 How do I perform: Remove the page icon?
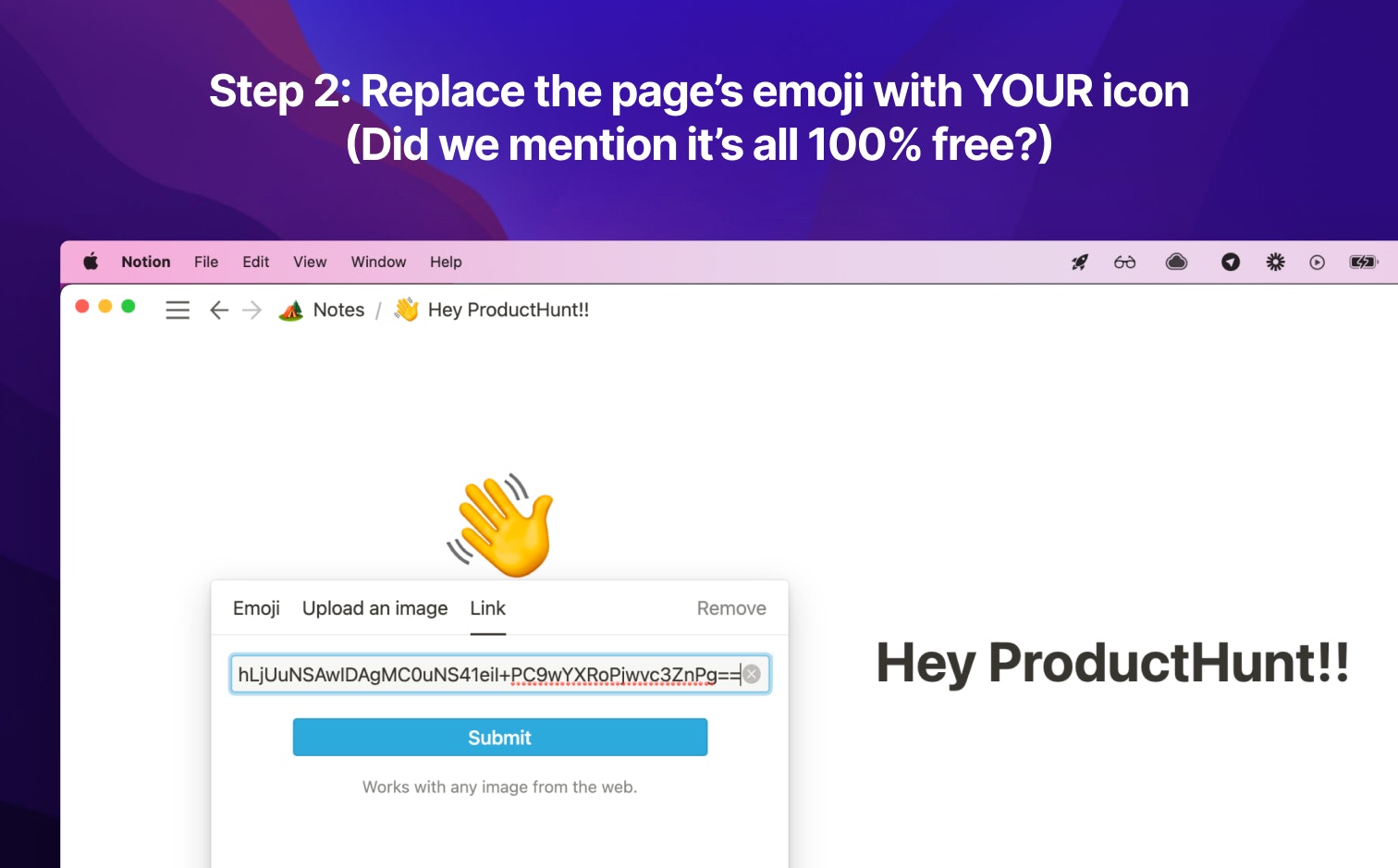pyautogui.click(x=731, y=608)
